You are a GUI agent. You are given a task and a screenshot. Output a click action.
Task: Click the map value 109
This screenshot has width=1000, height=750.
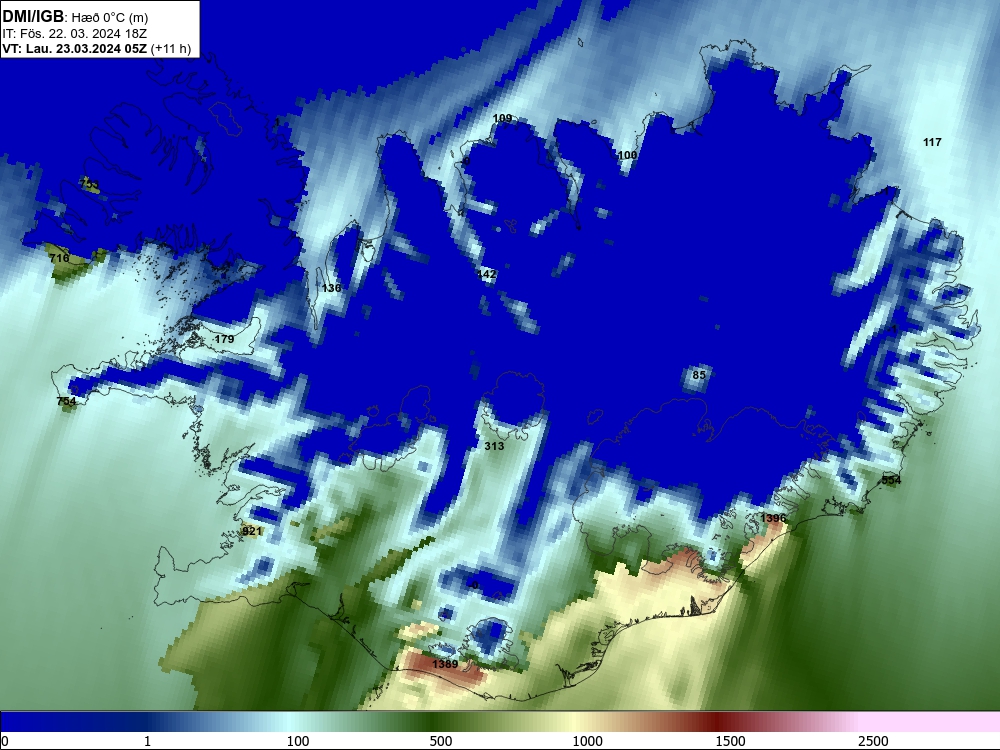503,118
